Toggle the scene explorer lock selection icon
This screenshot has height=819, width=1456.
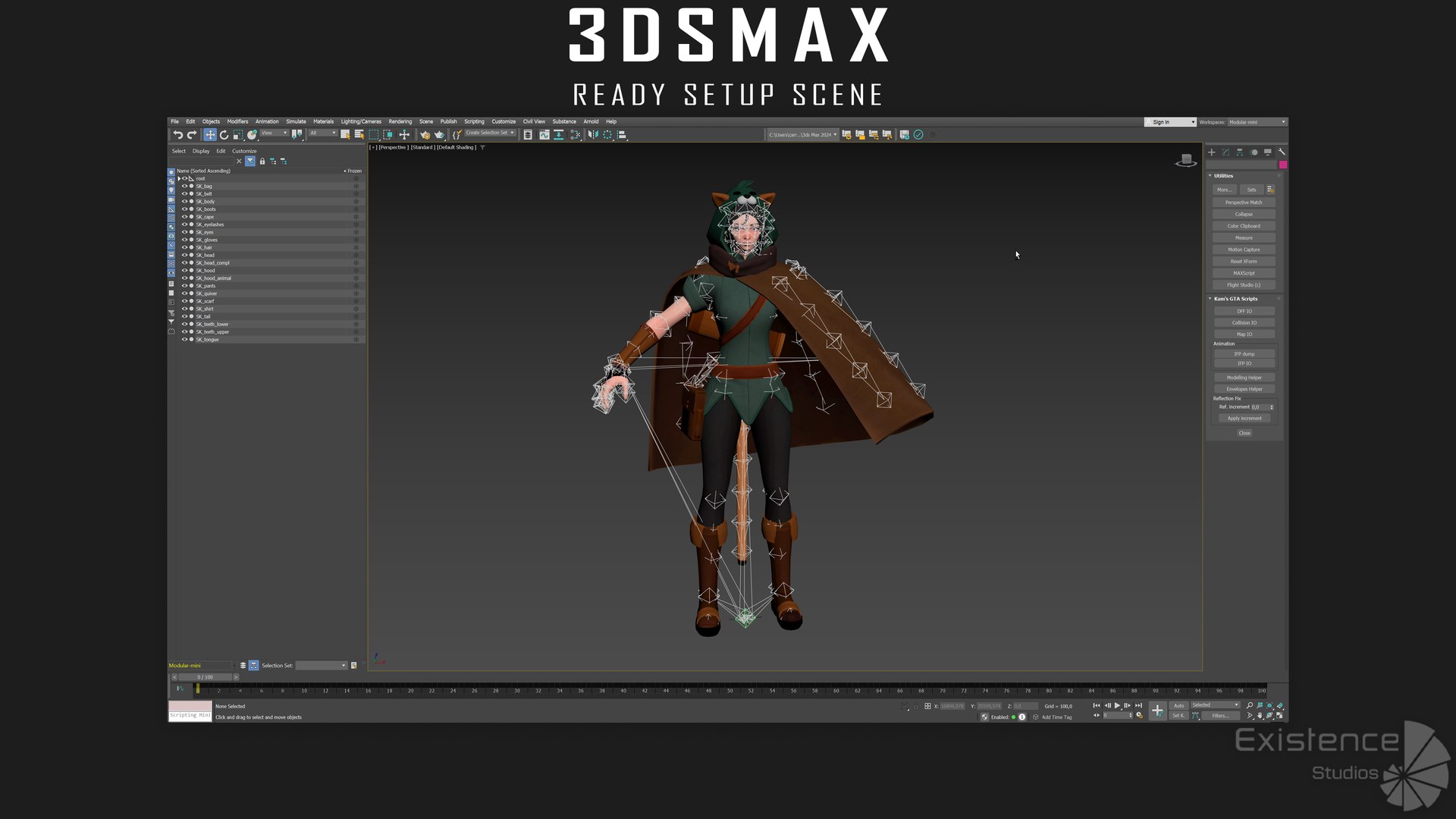click(x=262, y=162)
